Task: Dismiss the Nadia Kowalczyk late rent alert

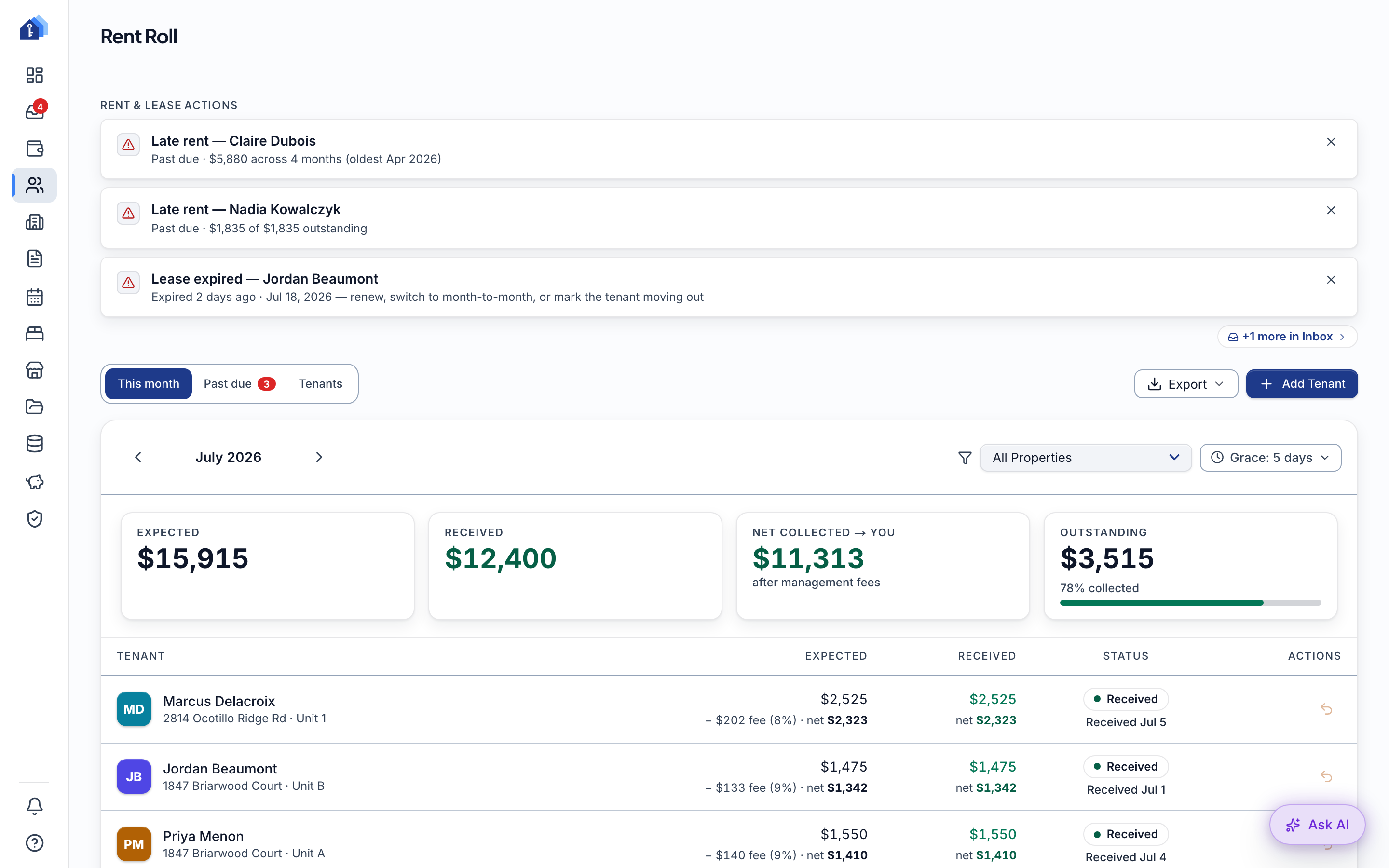Action: pos(1331,210)
